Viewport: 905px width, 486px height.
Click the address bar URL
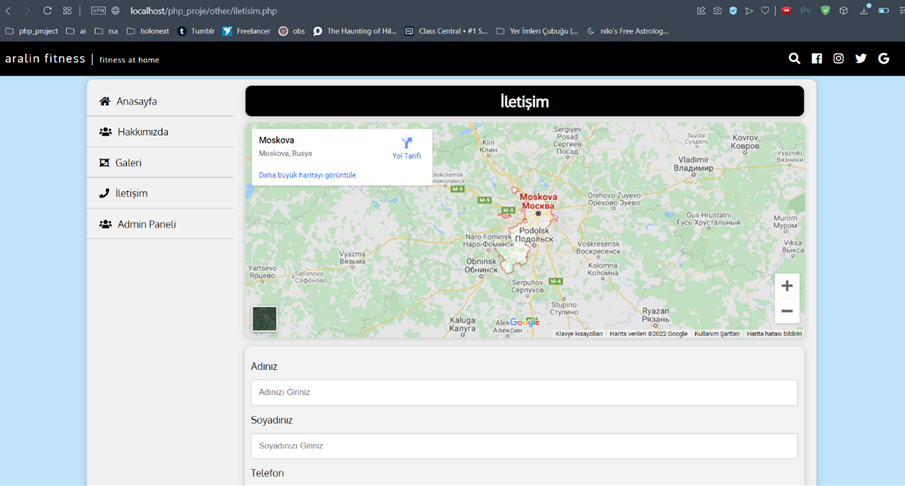tap(203, 10)
